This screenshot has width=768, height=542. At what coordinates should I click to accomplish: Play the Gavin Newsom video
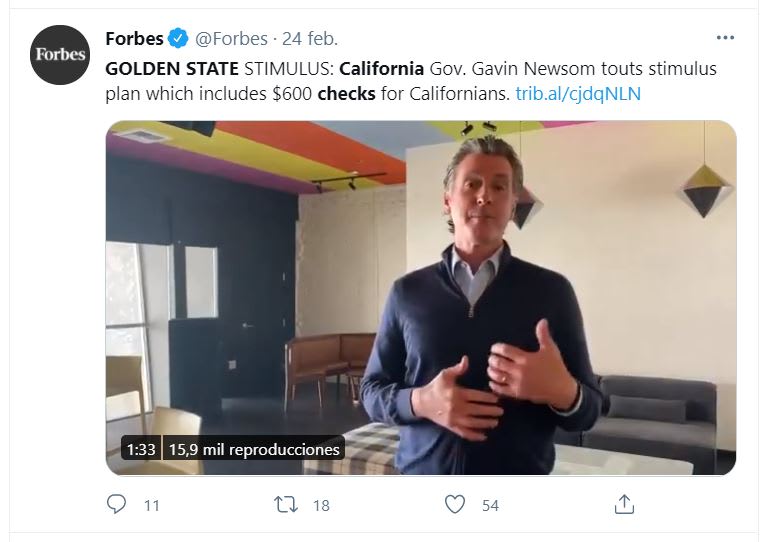[420, 297]
